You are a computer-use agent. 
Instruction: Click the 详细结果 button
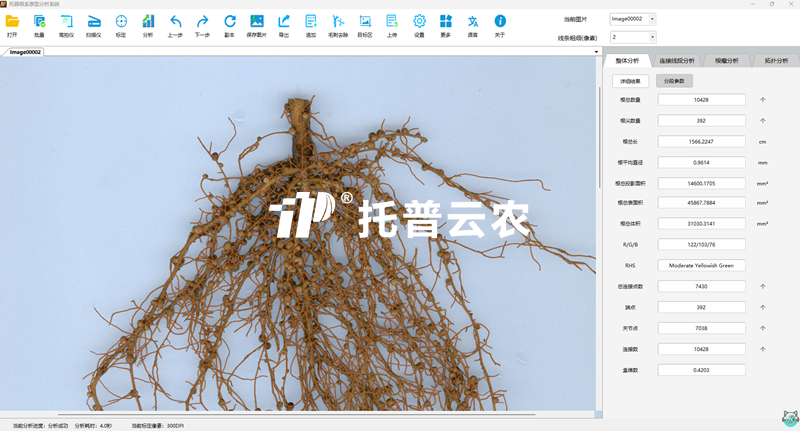coord(631,81)
